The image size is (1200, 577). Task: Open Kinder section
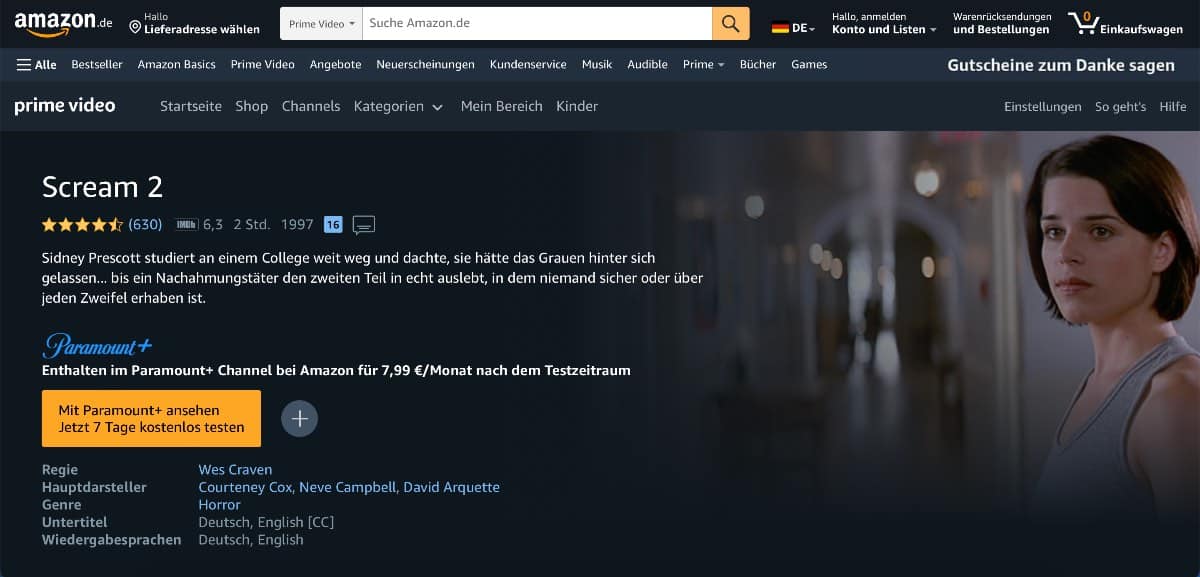click(x=577, y=106)
